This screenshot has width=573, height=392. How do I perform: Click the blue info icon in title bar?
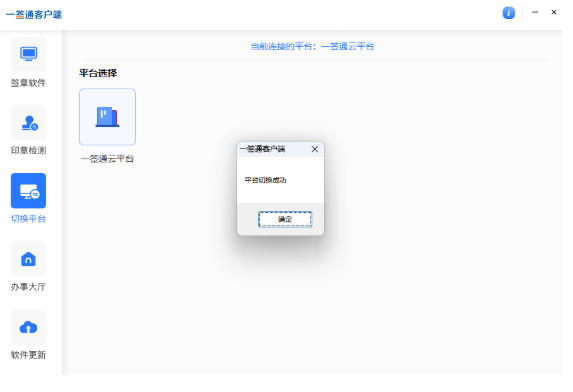point(509,13)
